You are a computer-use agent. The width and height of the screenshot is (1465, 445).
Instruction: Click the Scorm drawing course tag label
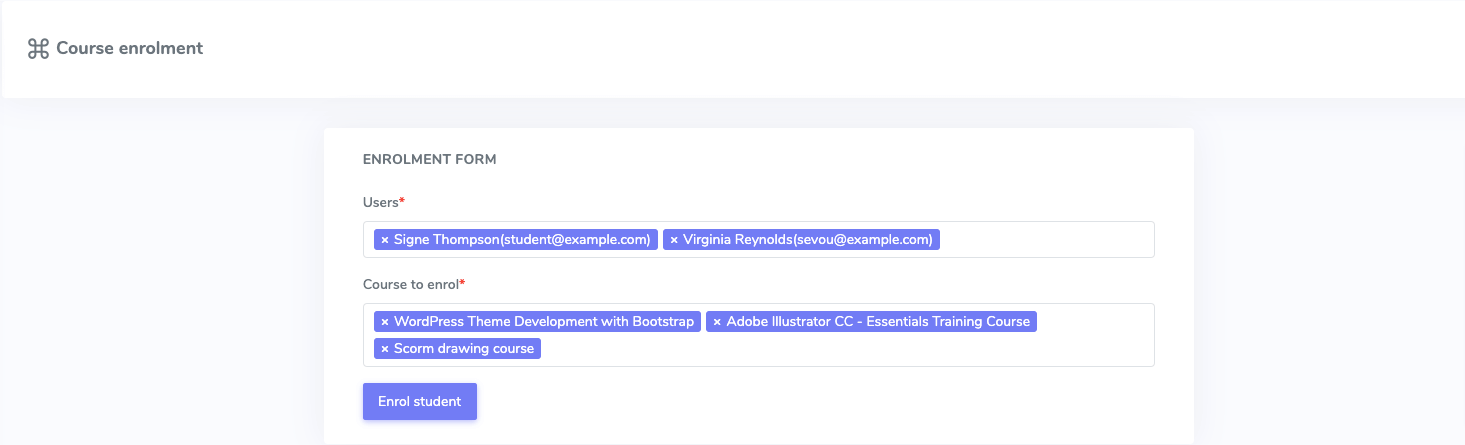point(464,349)
